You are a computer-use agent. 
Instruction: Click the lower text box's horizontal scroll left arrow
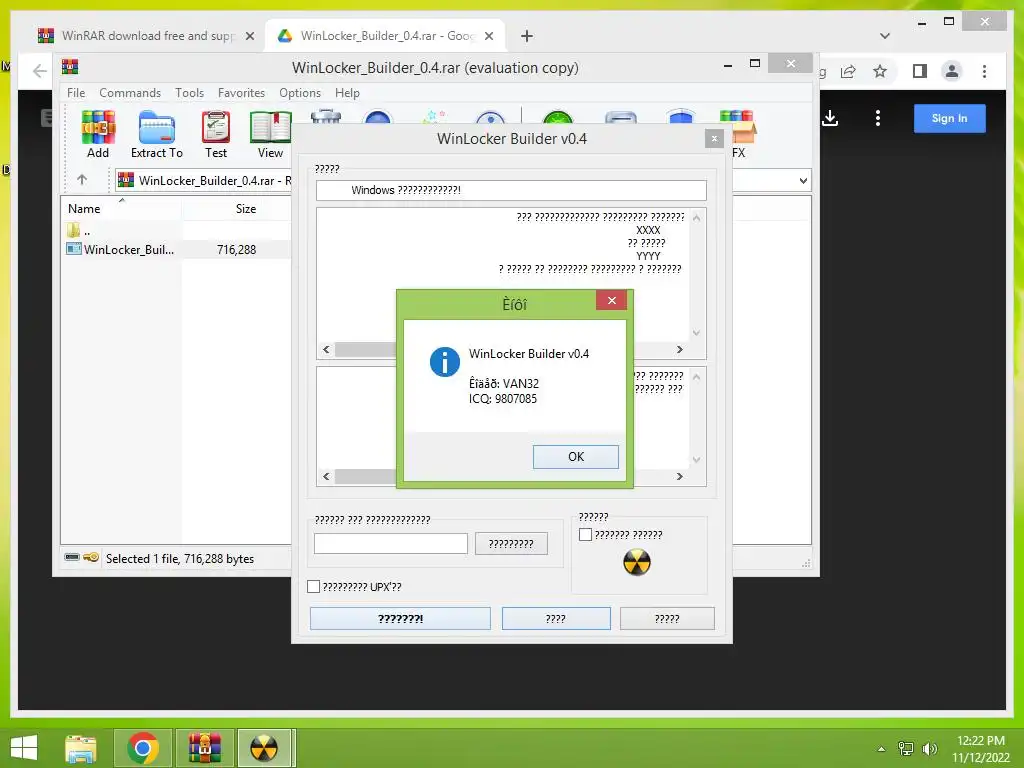coord(326,476)
